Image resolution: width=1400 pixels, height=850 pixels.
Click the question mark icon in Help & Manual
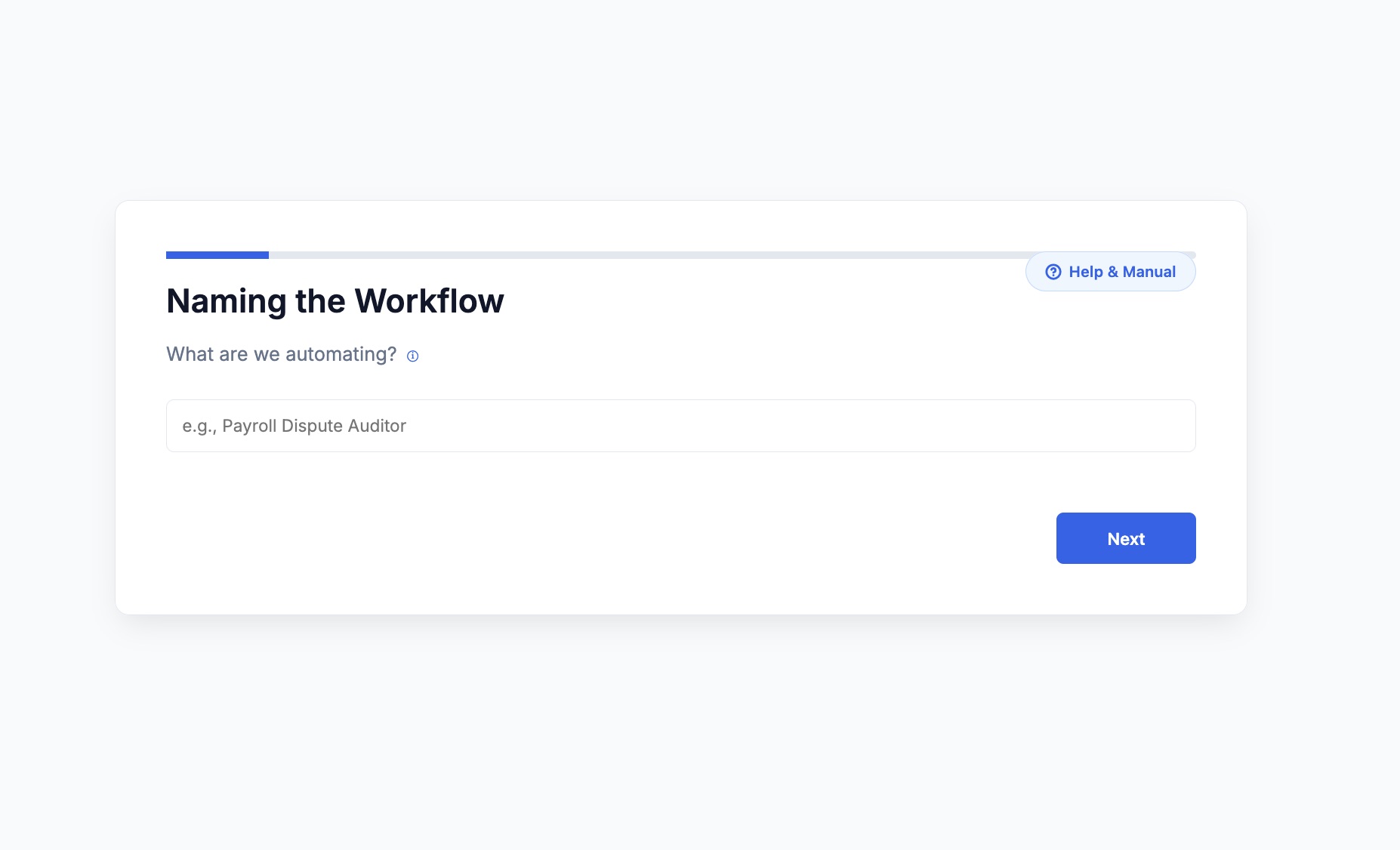tap(1053, 272)
